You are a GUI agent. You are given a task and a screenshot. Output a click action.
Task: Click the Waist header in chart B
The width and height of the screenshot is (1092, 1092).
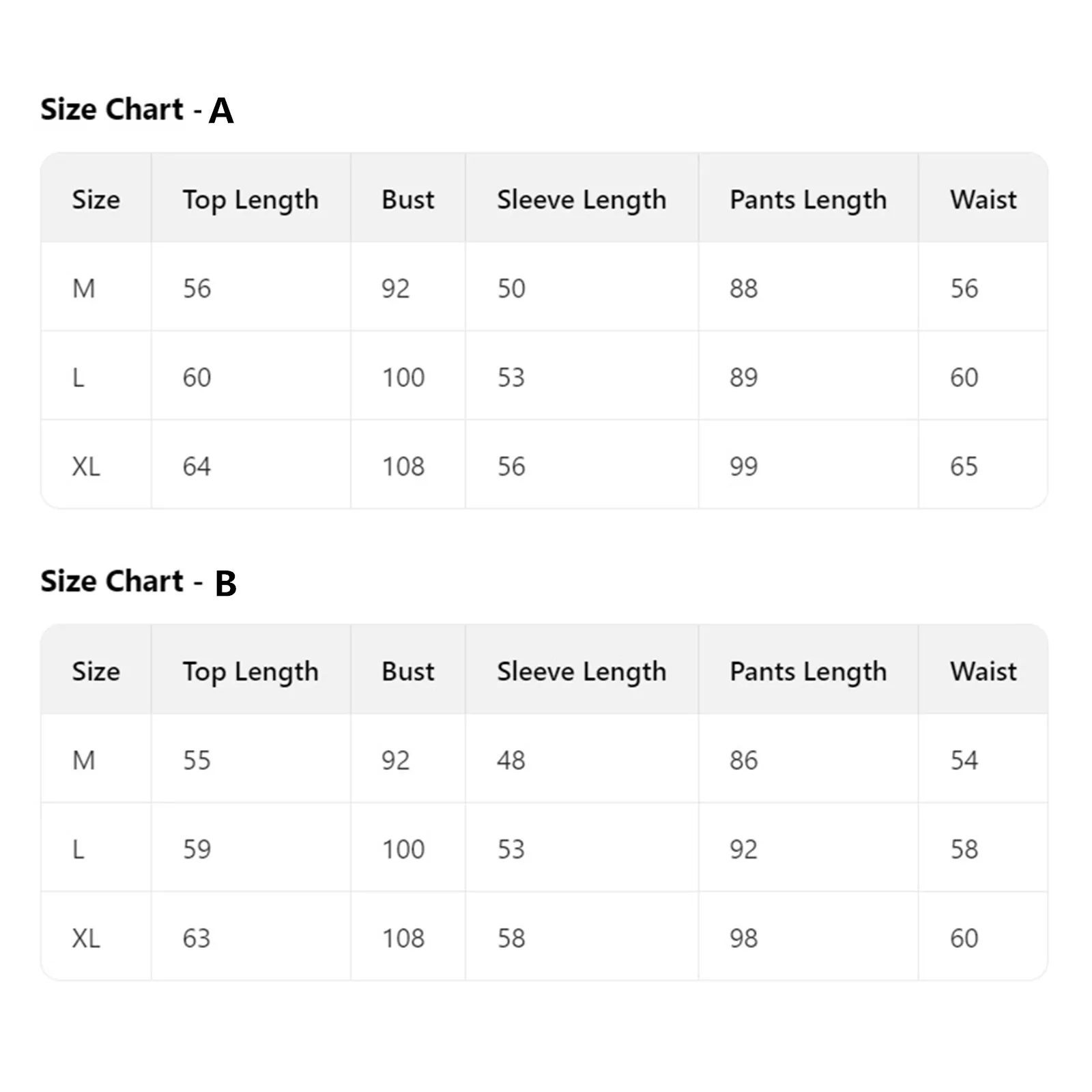983,672
